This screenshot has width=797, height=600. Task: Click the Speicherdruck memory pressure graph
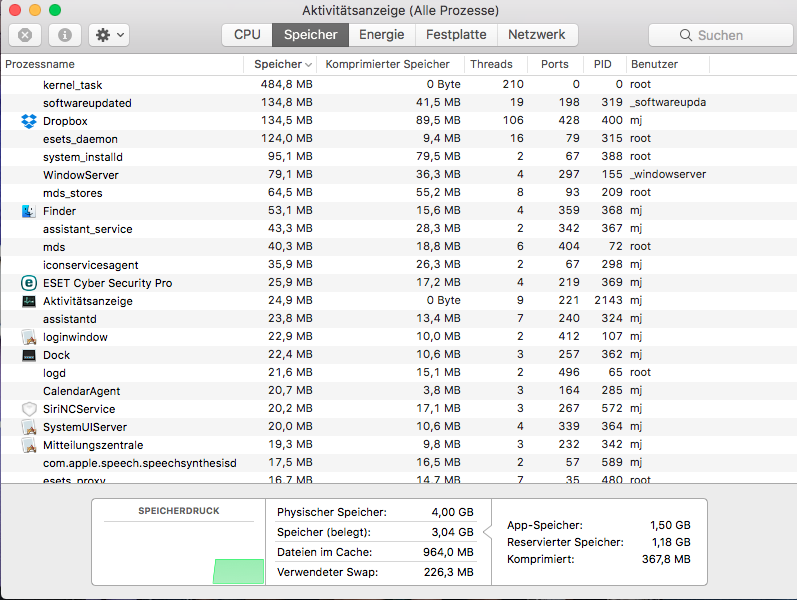coord(179,553)
